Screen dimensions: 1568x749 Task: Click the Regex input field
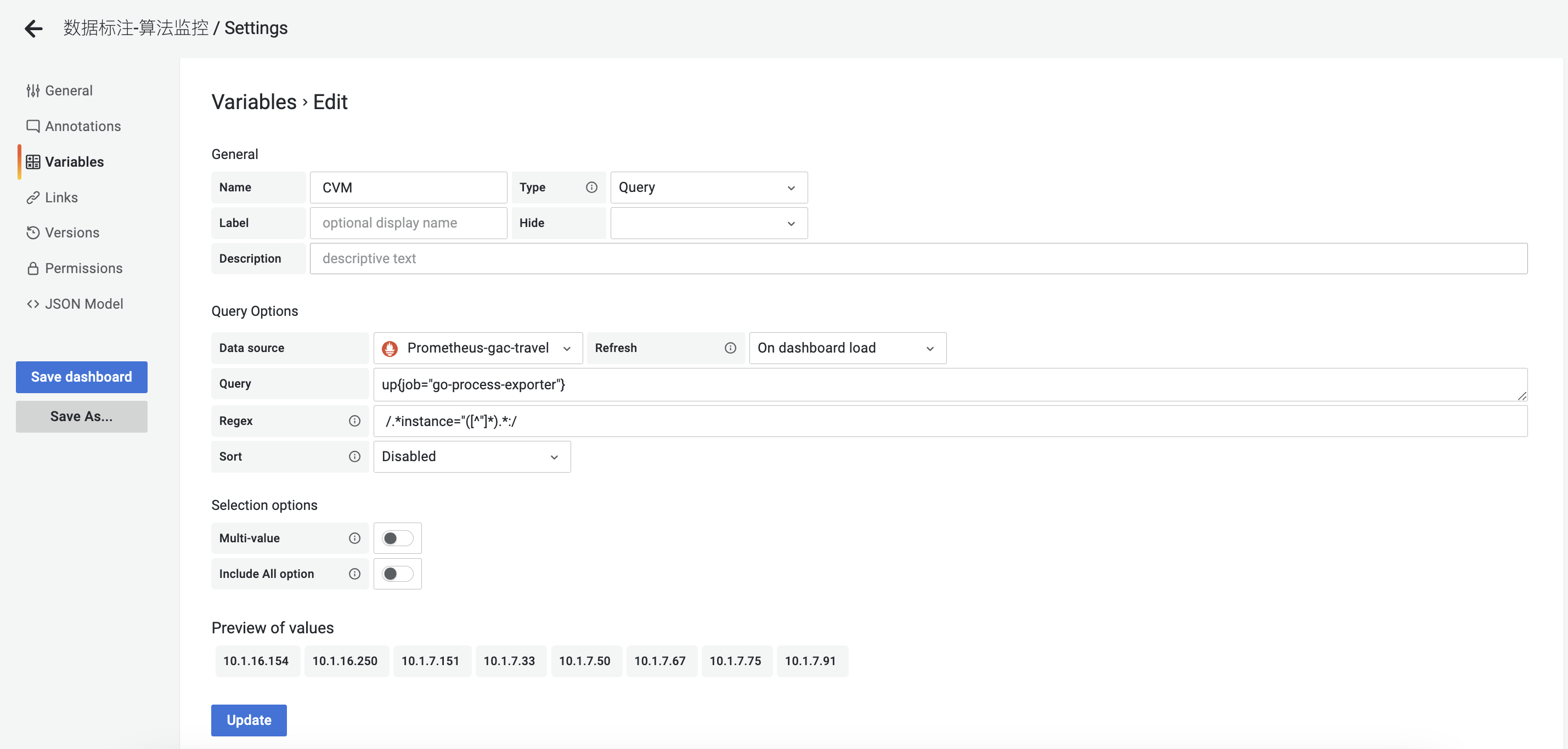point(950,421)
